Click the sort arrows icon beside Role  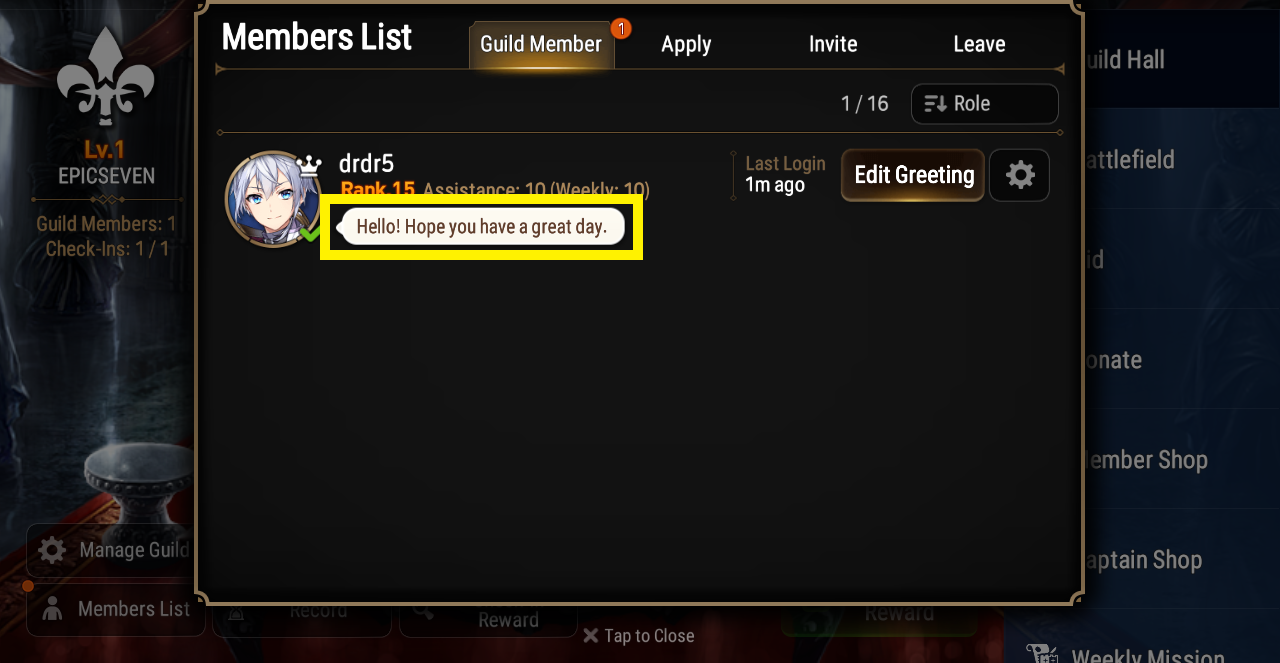935,104
